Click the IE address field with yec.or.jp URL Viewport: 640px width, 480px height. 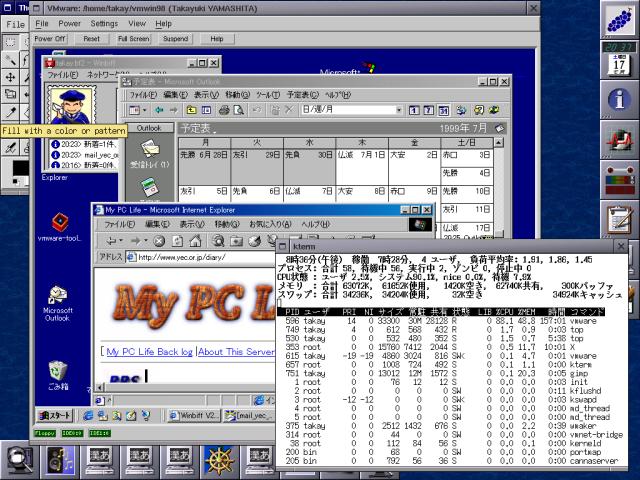200,257
